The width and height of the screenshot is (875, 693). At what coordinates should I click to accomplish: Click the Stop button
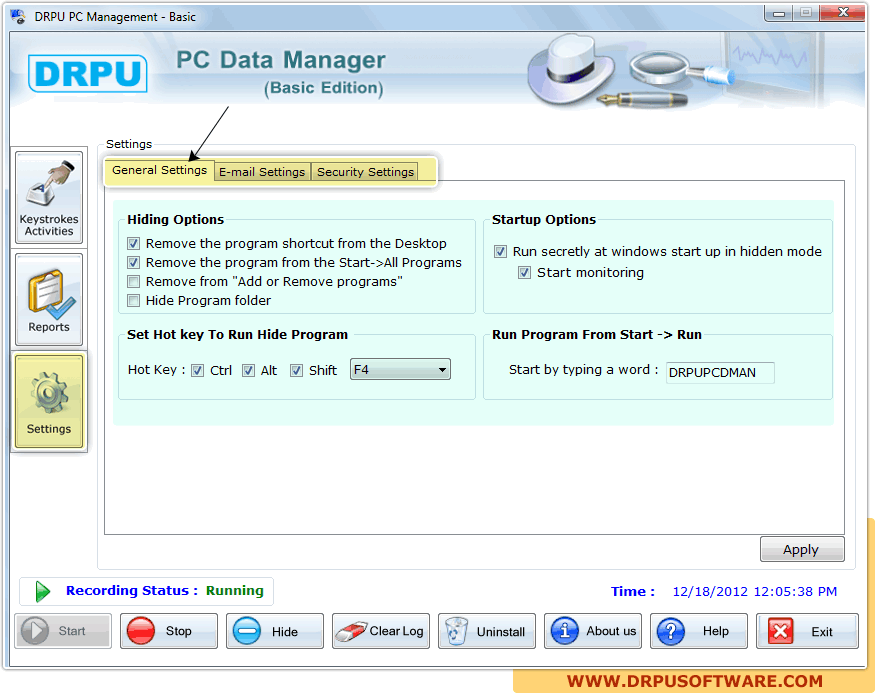(x=169, y=631)
